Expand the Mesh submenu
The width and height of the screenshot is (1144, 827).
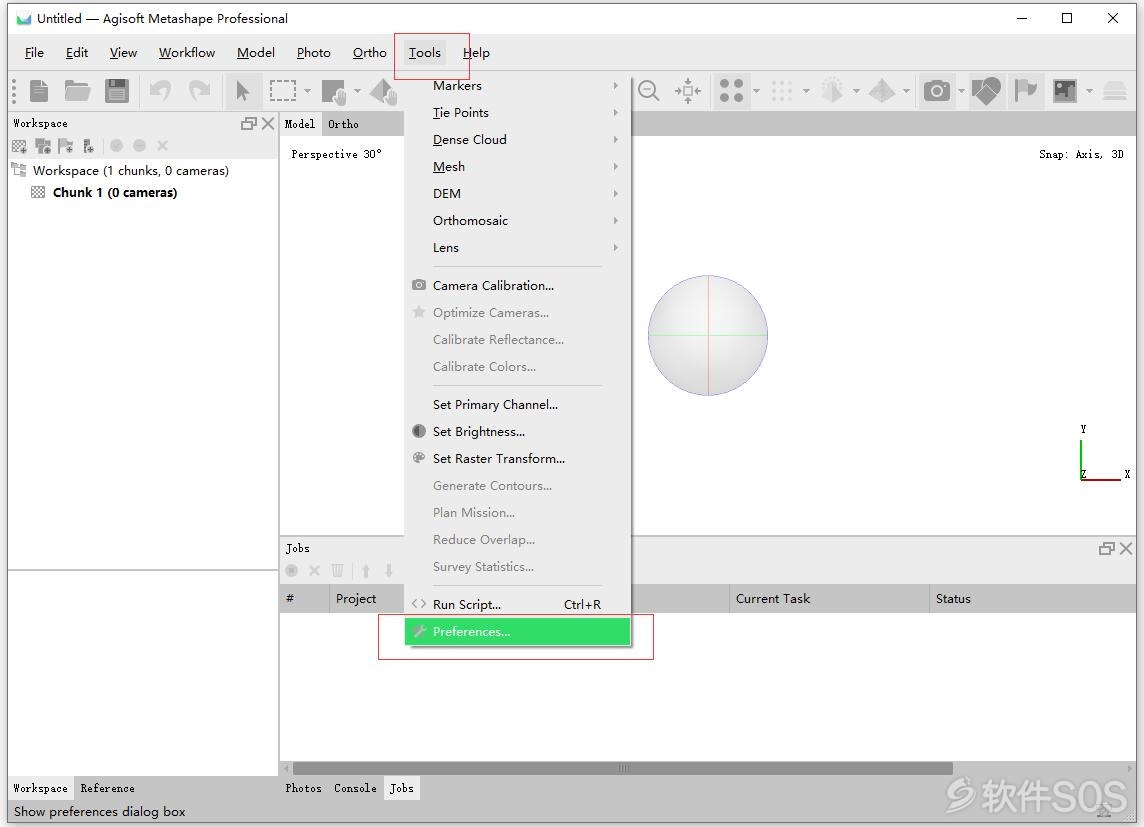click(517, 167)
